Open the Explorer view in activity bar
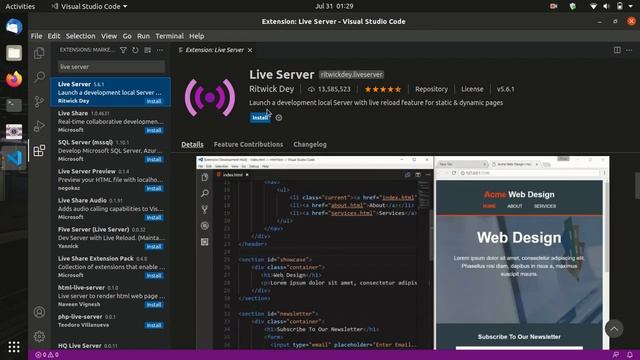 (x=39, y=53)
